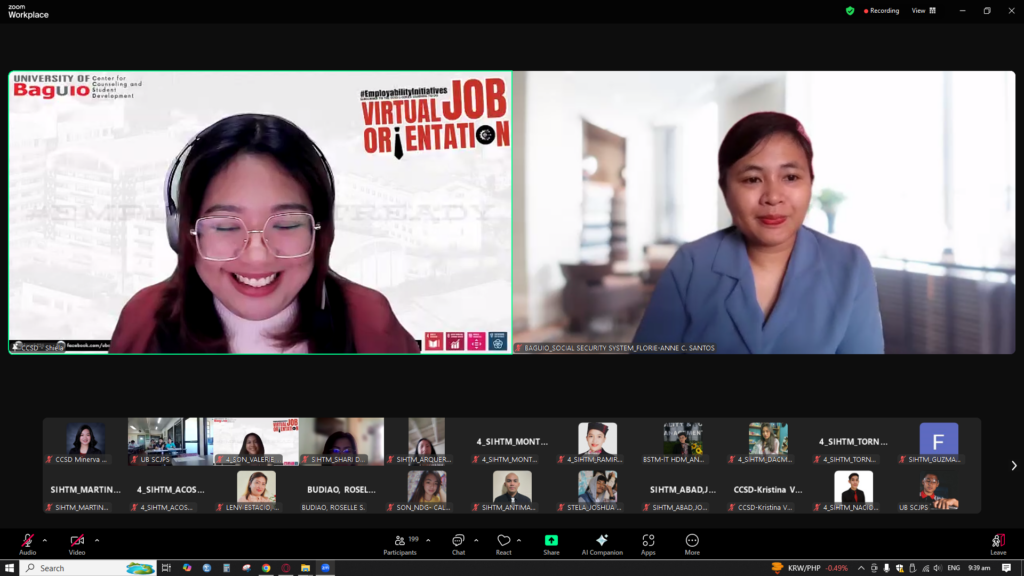Start camera with the Video icon
Screen dimensions: 1024x576
pyautogui.click(x=77, y=543)
